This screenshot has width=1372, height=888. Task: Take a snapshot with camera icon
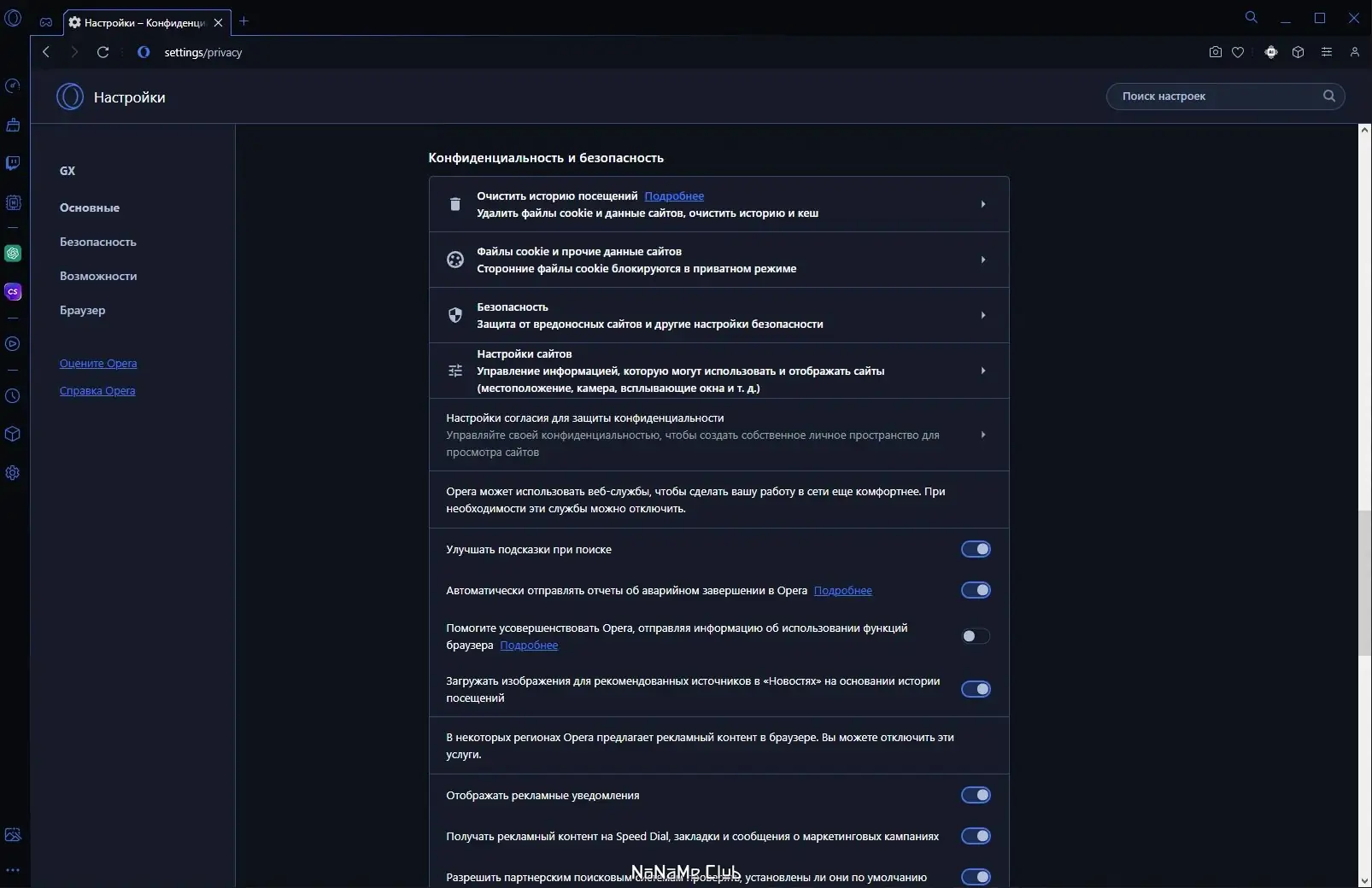(x=1216, y=52)
